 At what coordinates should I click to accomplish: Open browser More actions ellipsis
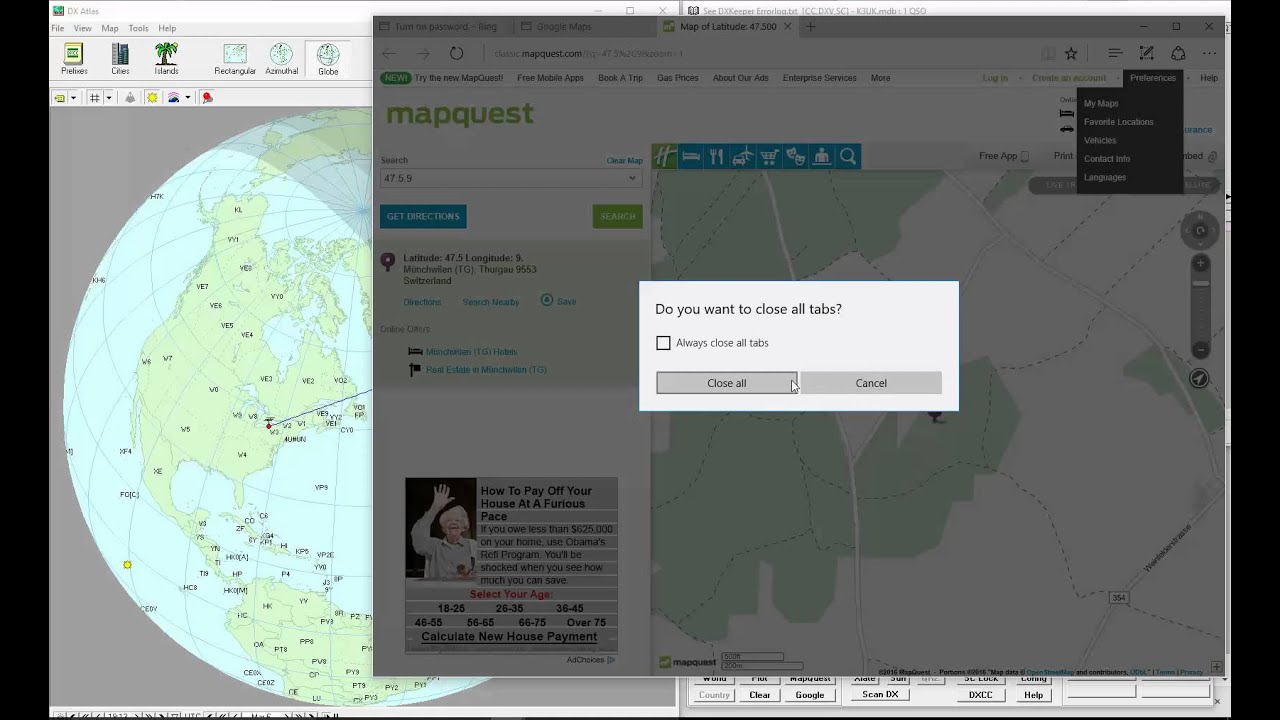[1210, 53]
